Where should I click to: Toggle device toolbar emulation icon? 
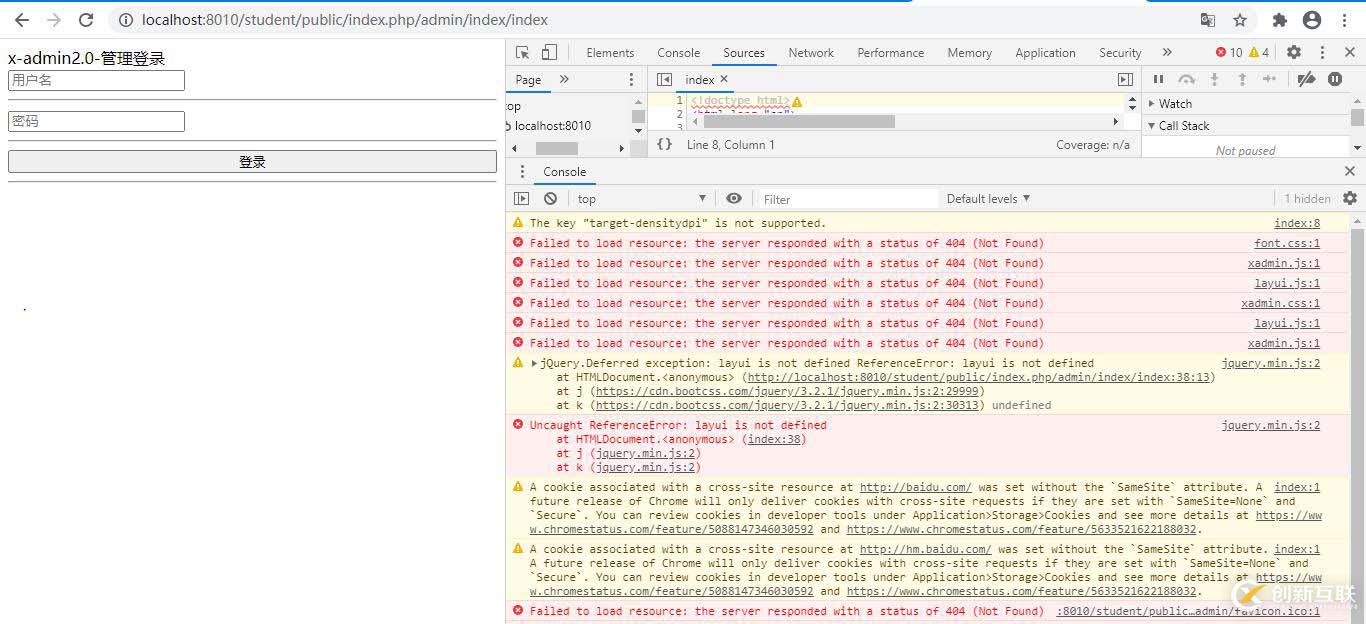[549, 53]
